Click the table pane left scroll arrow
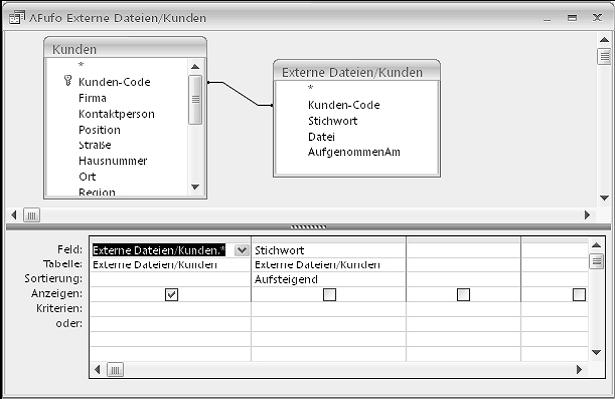The width and height of the screenshot is (615, 399). 14,215
